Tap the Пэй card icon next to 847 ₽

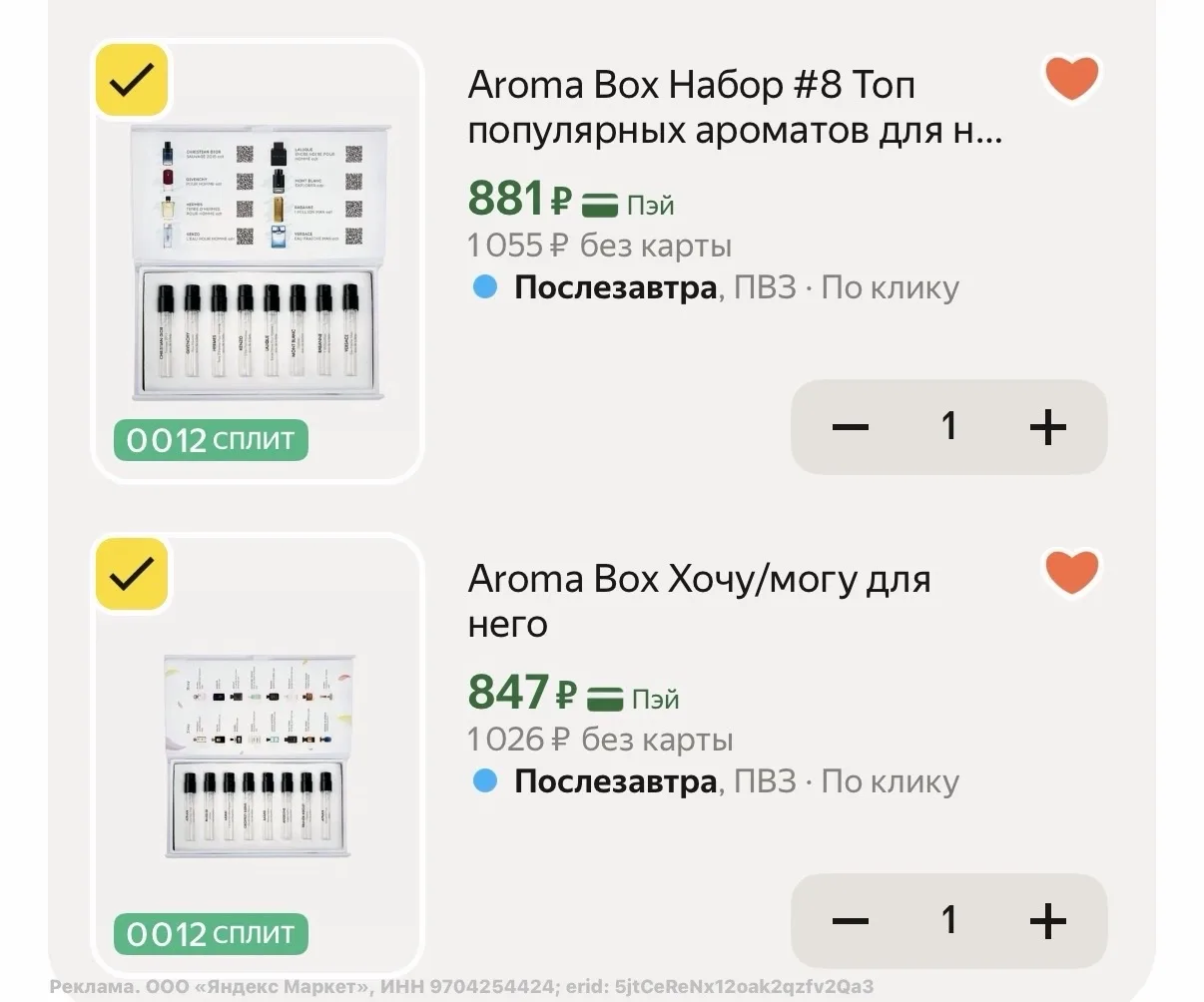tap(606, 699)
